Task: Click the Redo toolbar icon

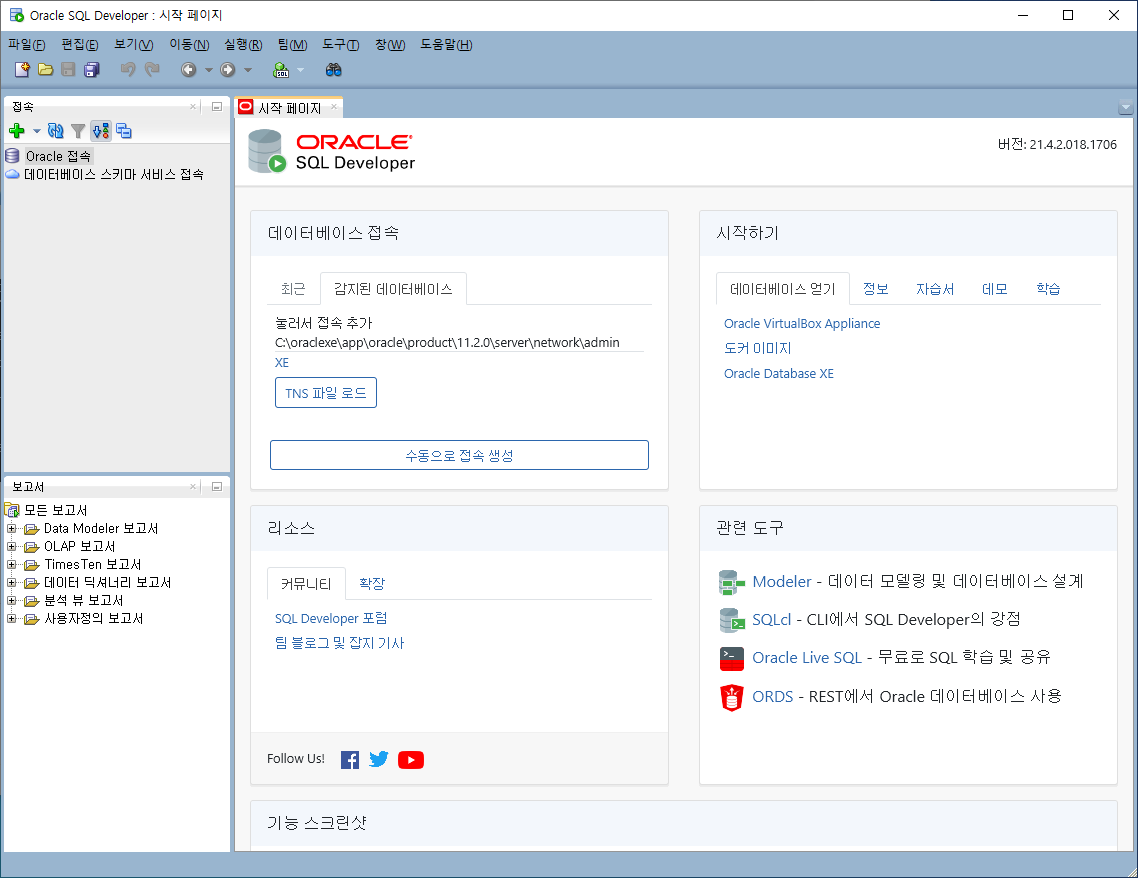Action: (x=152, y=70)
